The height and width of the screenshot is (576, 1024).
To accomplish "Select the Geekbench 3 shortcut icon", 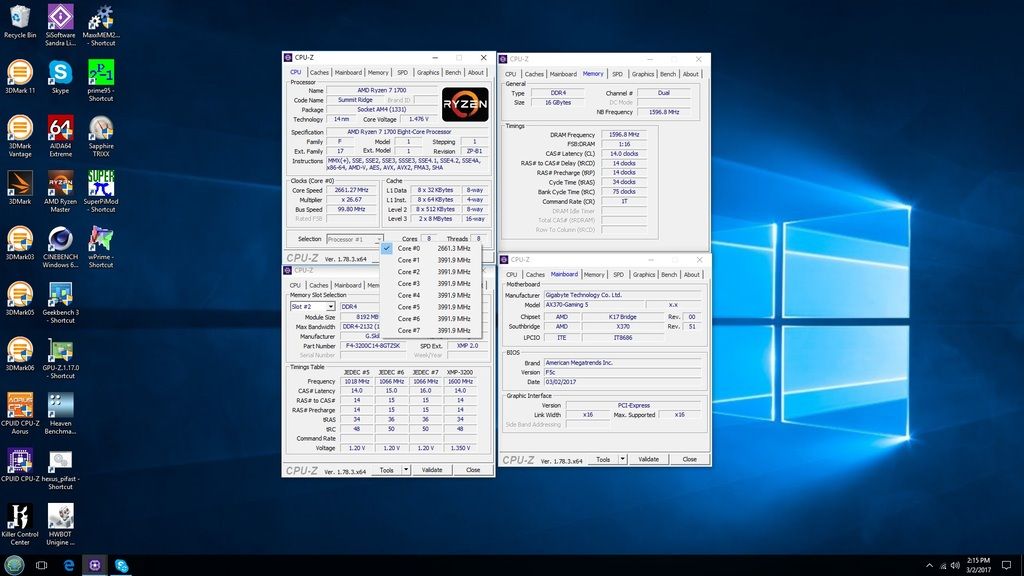I will click(60, 302).
